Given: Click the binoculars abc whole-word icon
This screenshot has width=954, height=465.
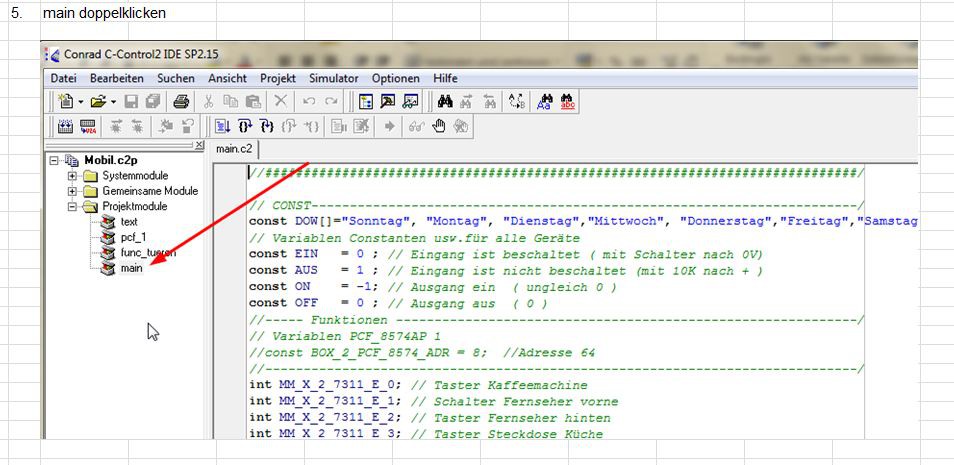Looking at the screenshot, I should point(568,102).
